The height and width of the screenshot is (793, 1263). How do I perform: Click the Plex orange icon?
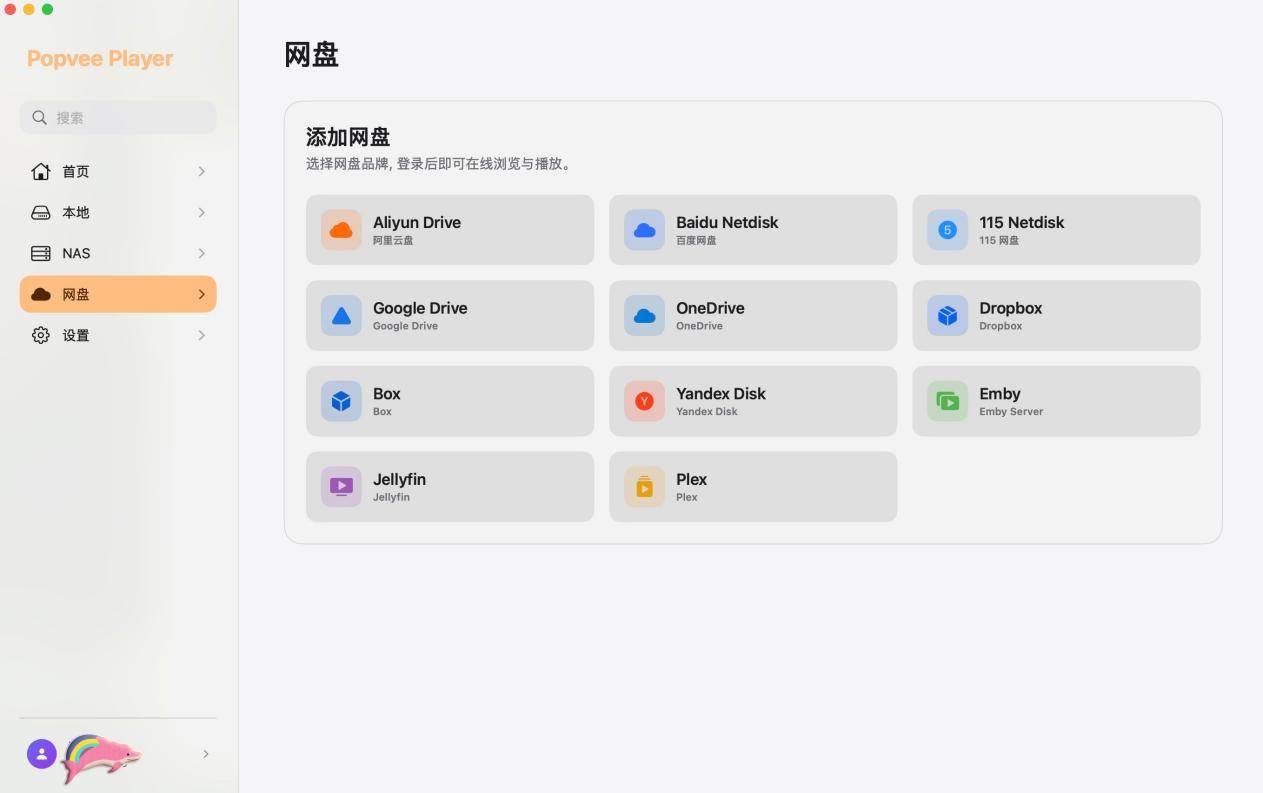tap(644, 487)
